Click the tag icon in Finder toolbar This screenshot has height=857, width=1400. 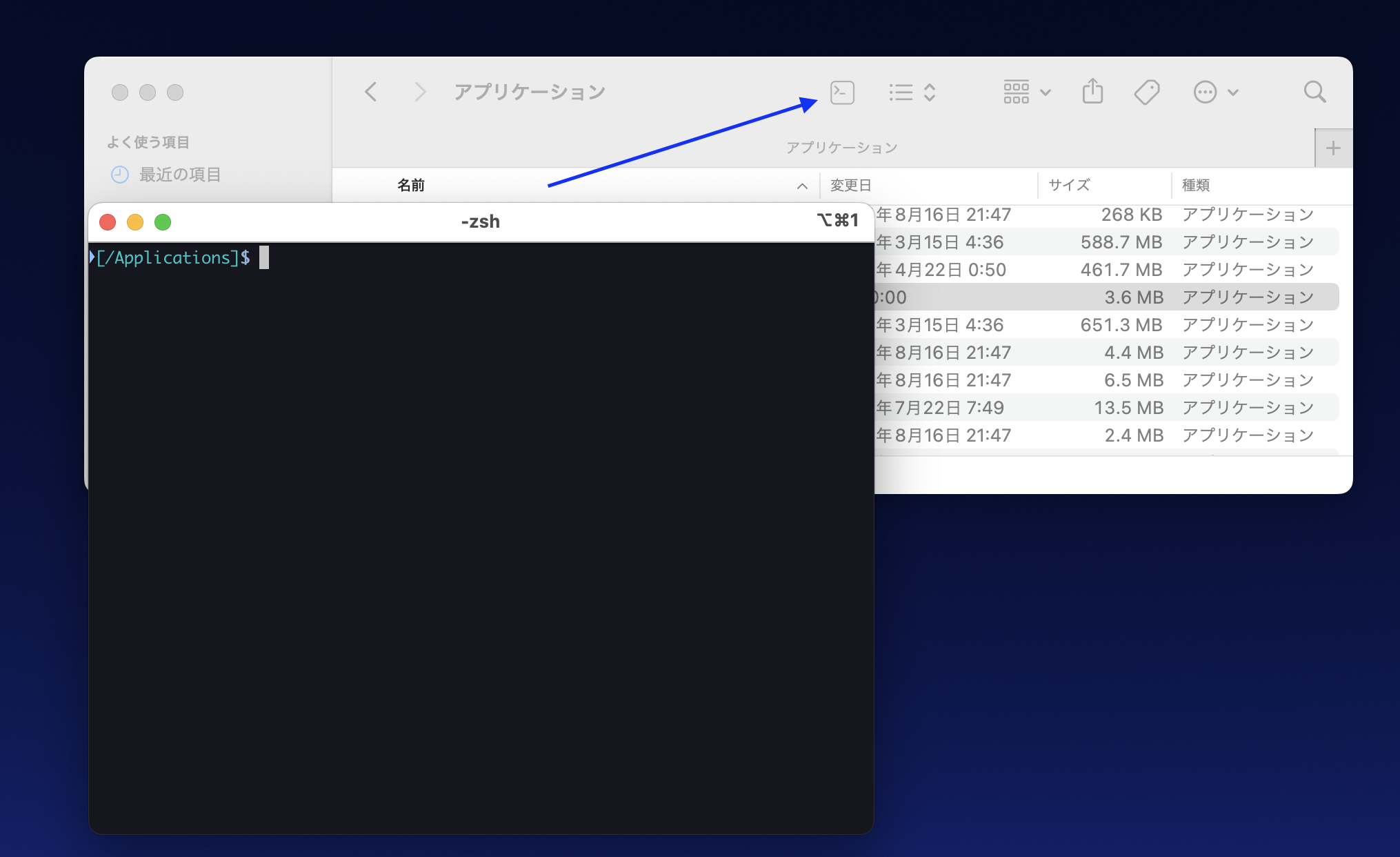click(x=1147, y=92)
